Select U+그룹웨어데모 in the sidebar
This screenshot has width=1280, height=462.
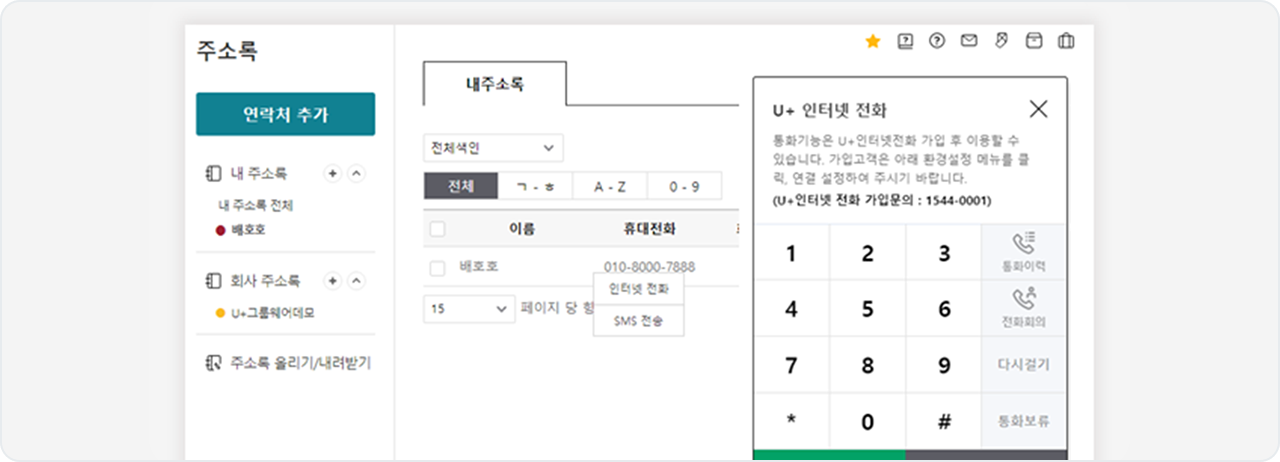click(x=273, y=313)
